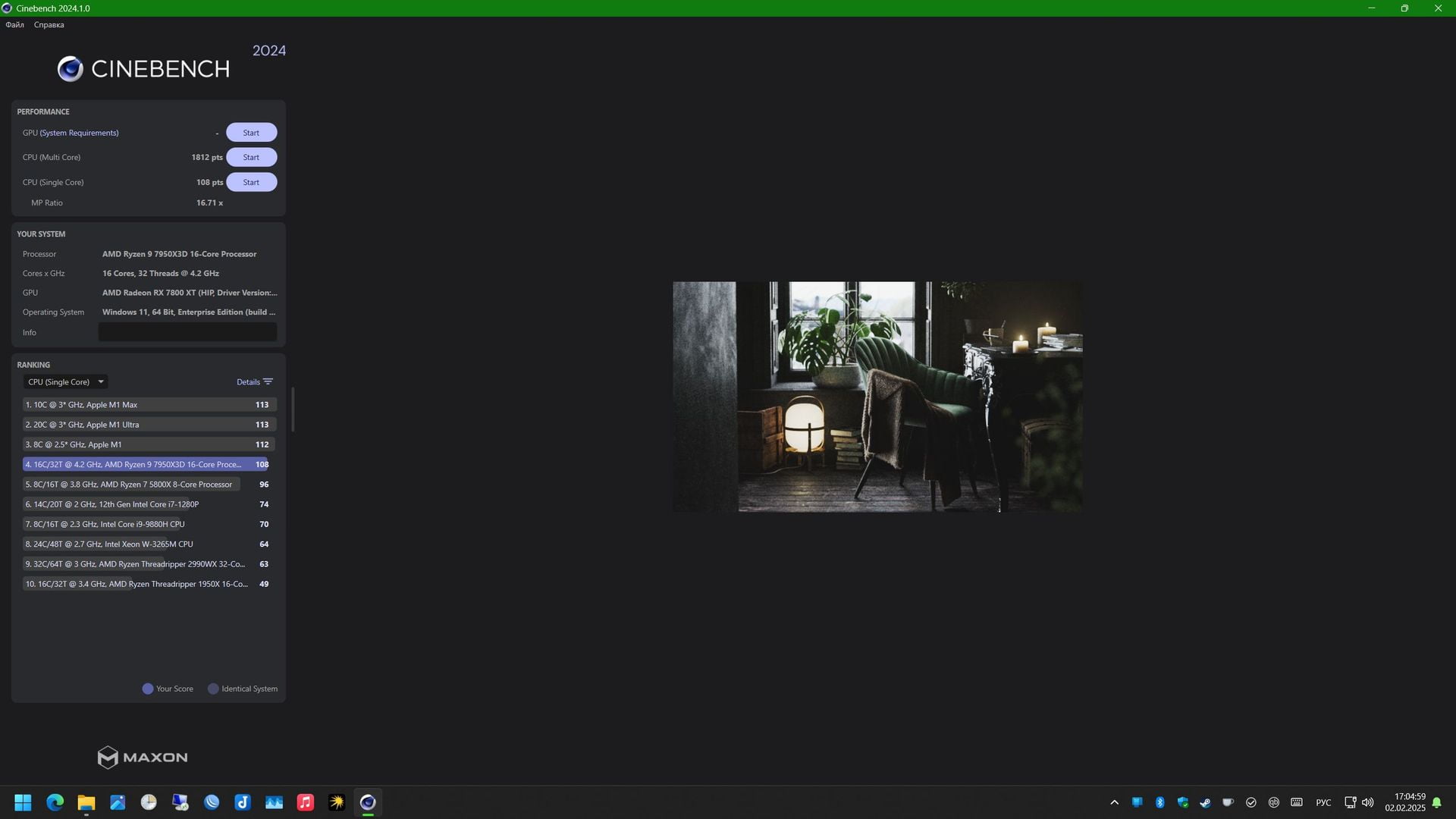Image resolution: width=1456 pixels, height=819 pixels.
Task: Open the remote desktop icon in taskbar
Action: [180, 802]
